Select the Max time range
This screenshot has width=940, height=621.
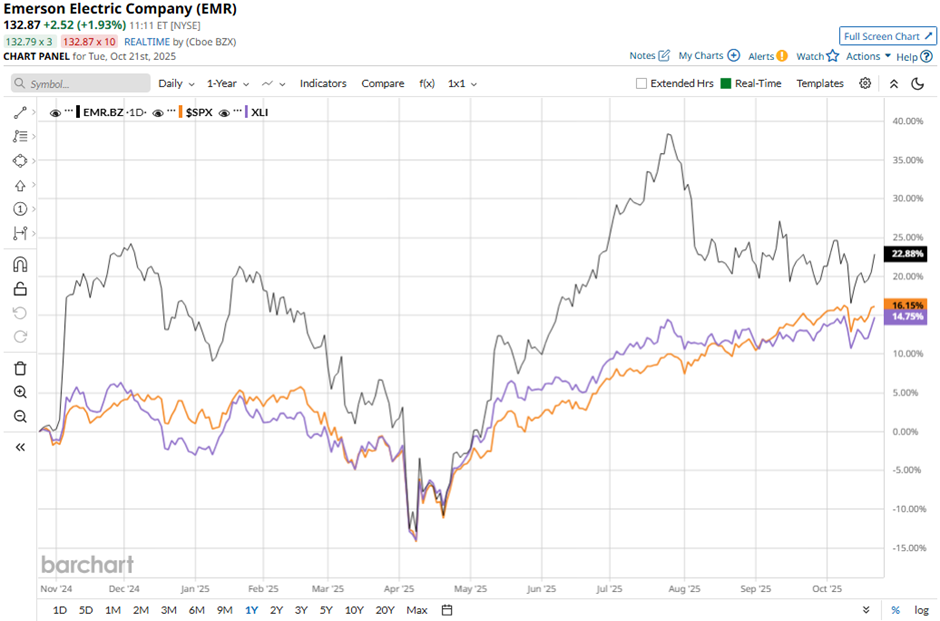[x=417, y=610]
